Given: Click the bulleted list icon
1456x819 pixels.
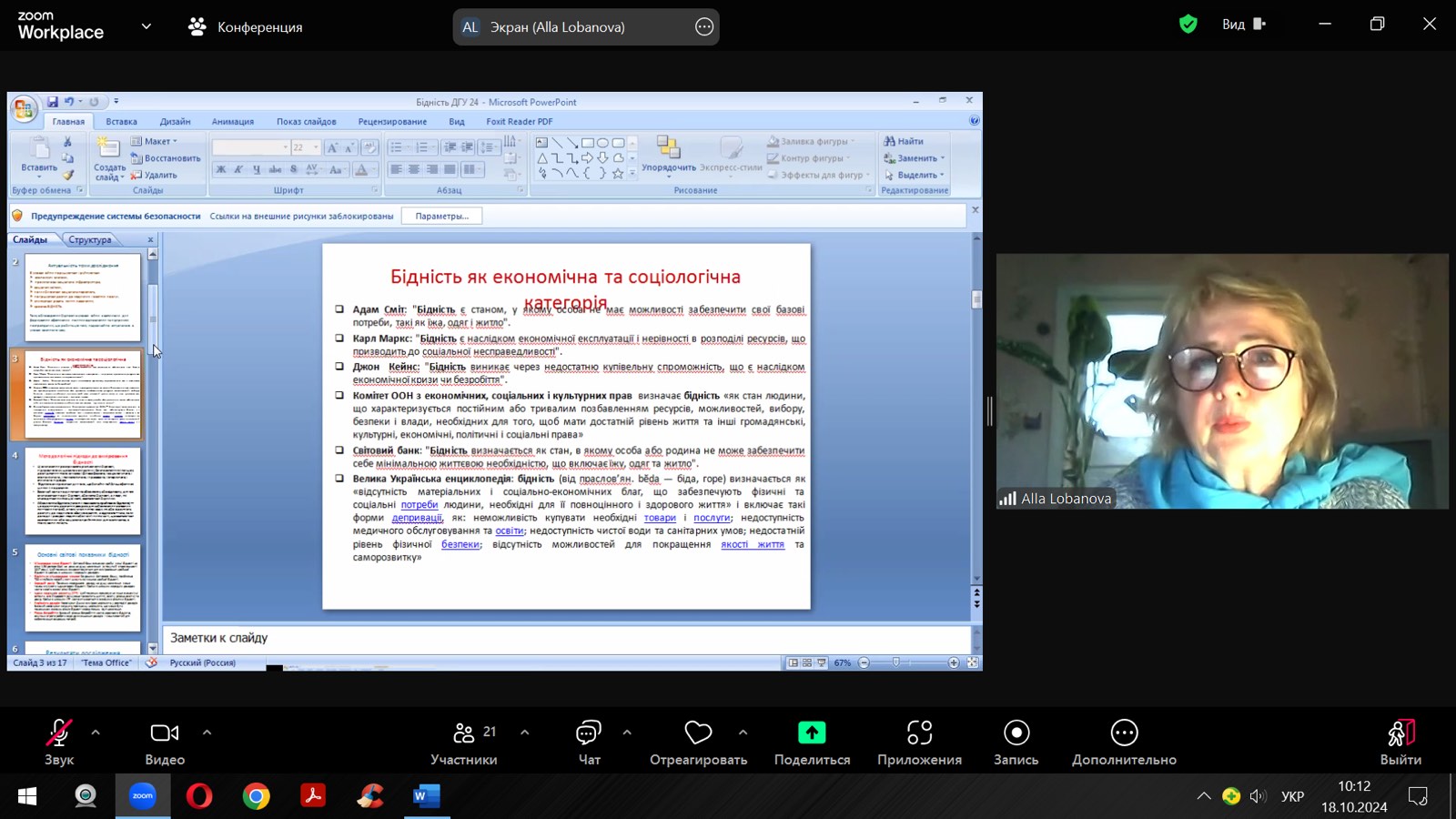Looking at the screenshot, I should click(397, 147).
